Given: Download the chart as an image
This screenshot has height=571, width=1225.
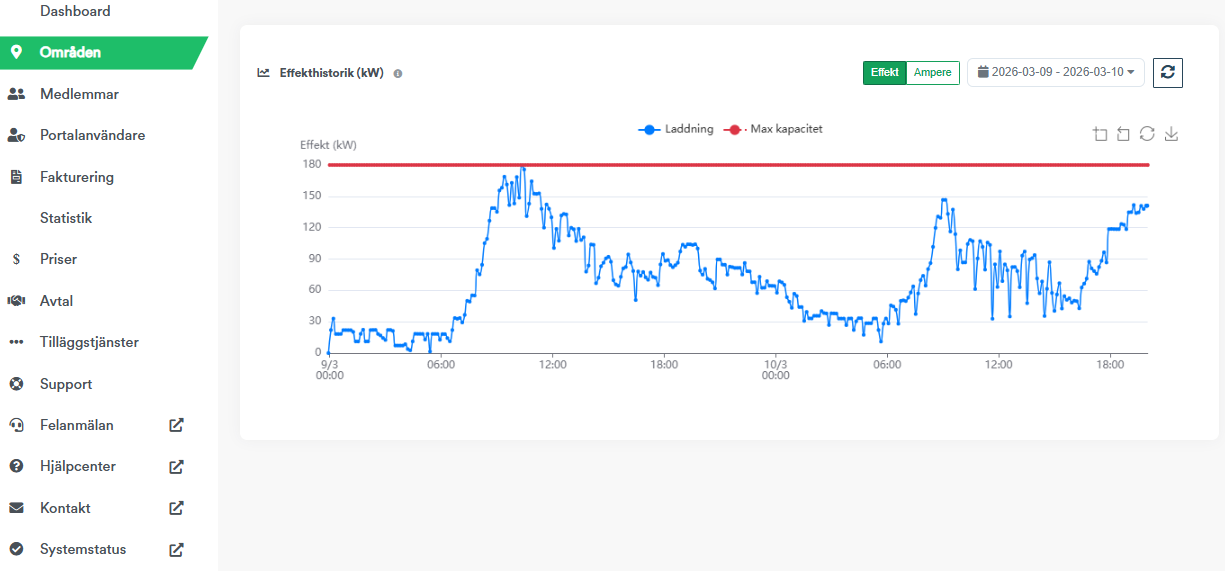Looking at the screenshot, I should pos(1171,134).
